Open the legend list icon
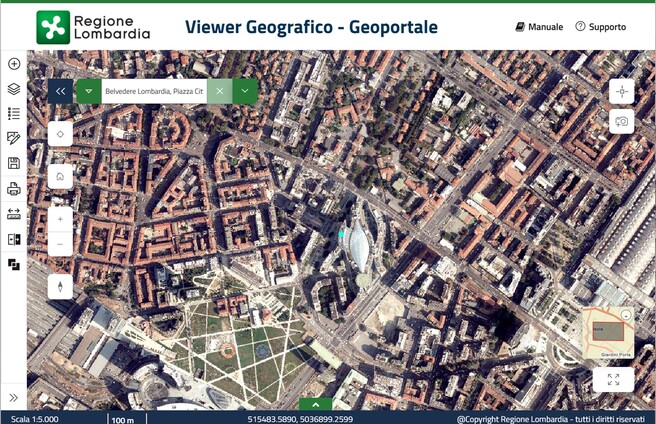Screen dimensions: 656x424 click(14, 113)
